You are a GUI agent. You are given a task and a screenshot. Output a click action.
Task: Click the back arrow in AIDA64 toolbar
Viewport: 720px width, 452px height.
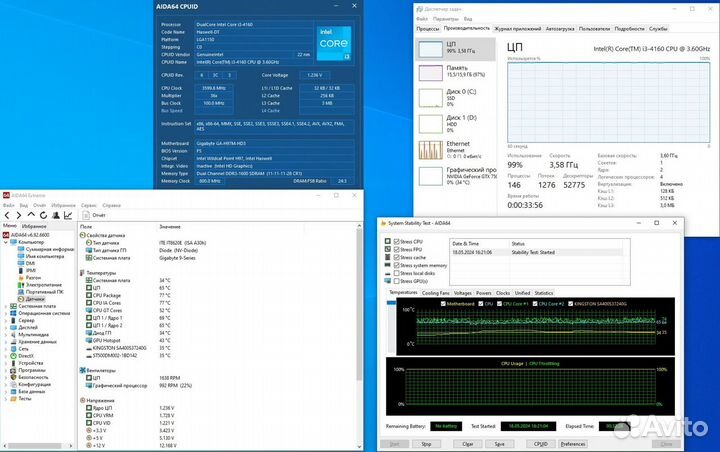point(7,215)
